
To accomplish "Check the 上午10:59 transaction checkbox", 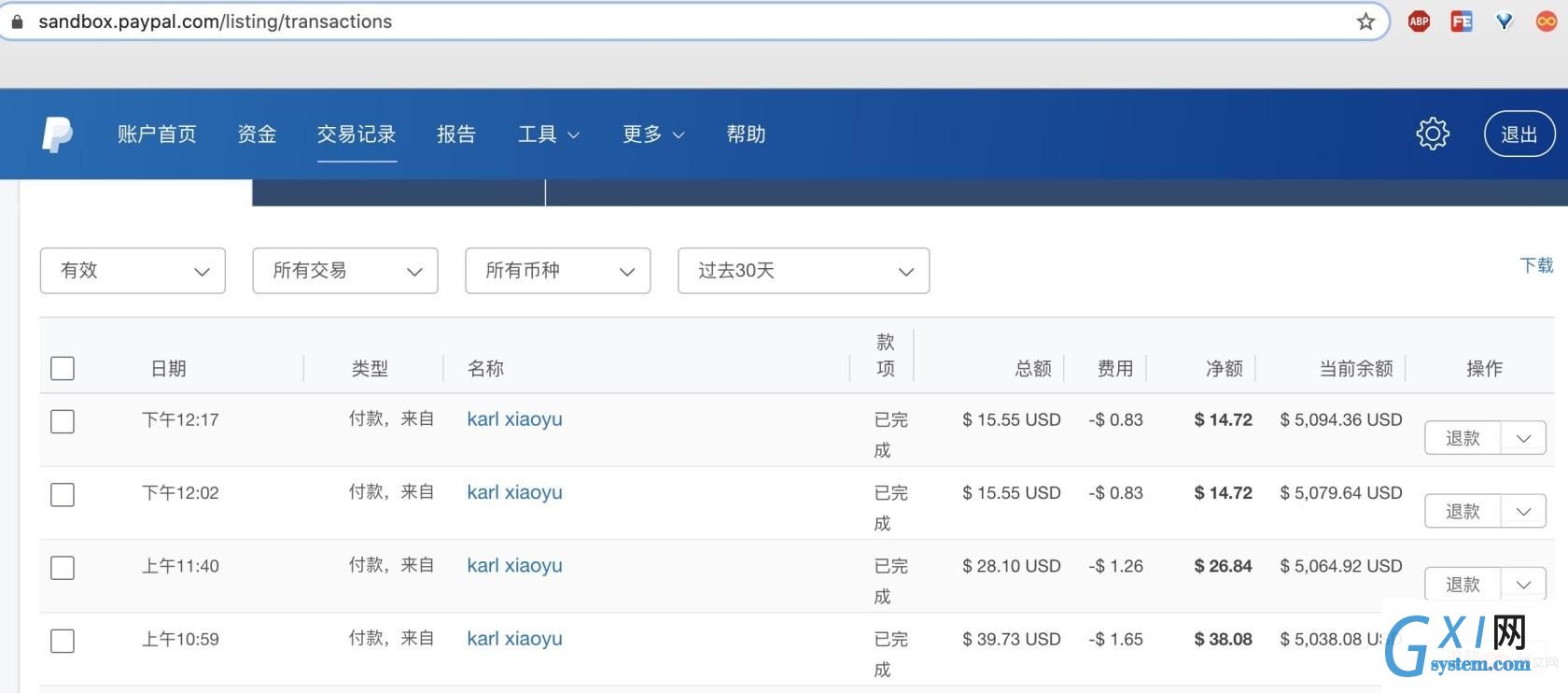I will pyautogui.click(x=63, y=641).
